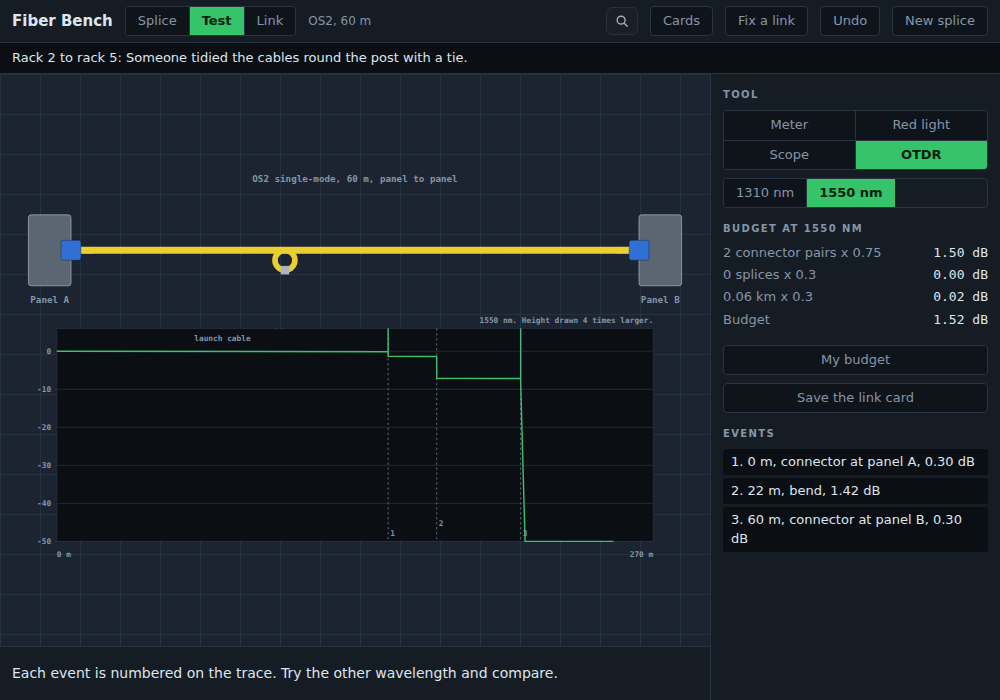
Task: Click the Fix a link button
Action: 767,21
